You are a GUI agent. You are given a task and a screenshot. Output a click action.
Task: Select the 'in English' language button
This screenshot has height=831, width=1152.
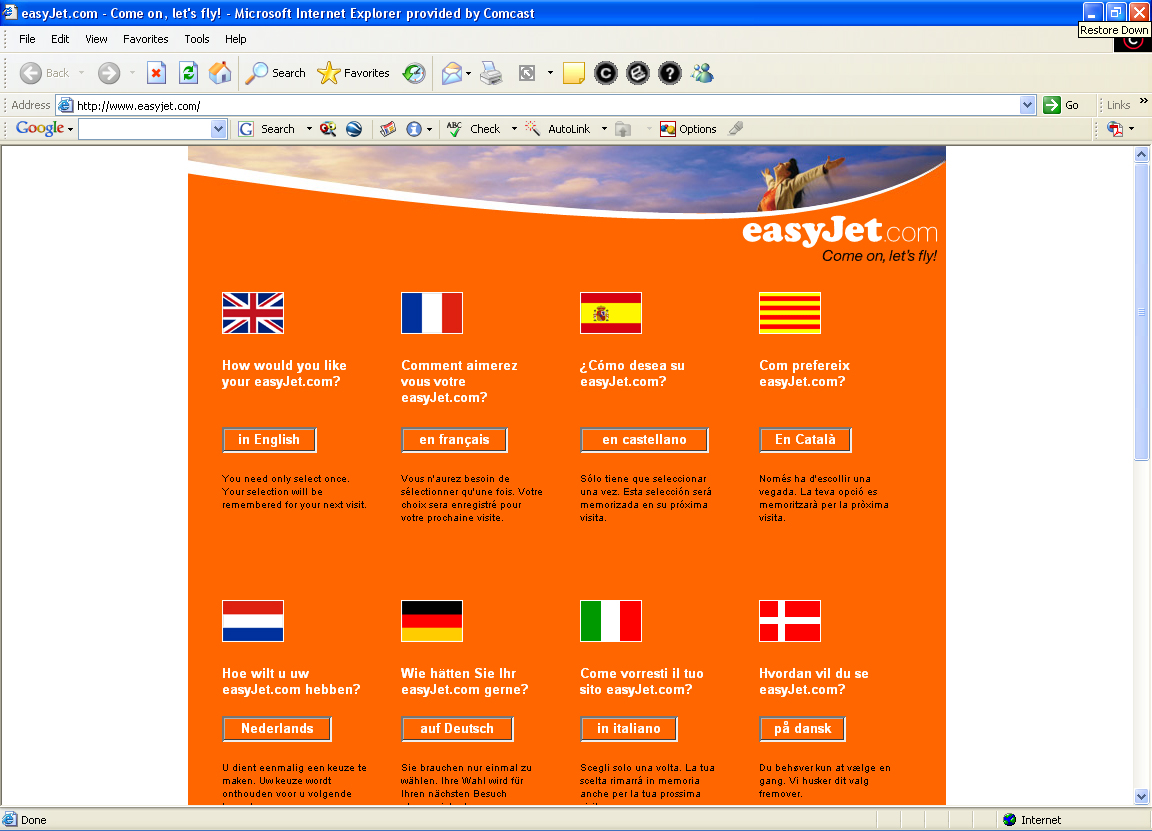point(269,440)
